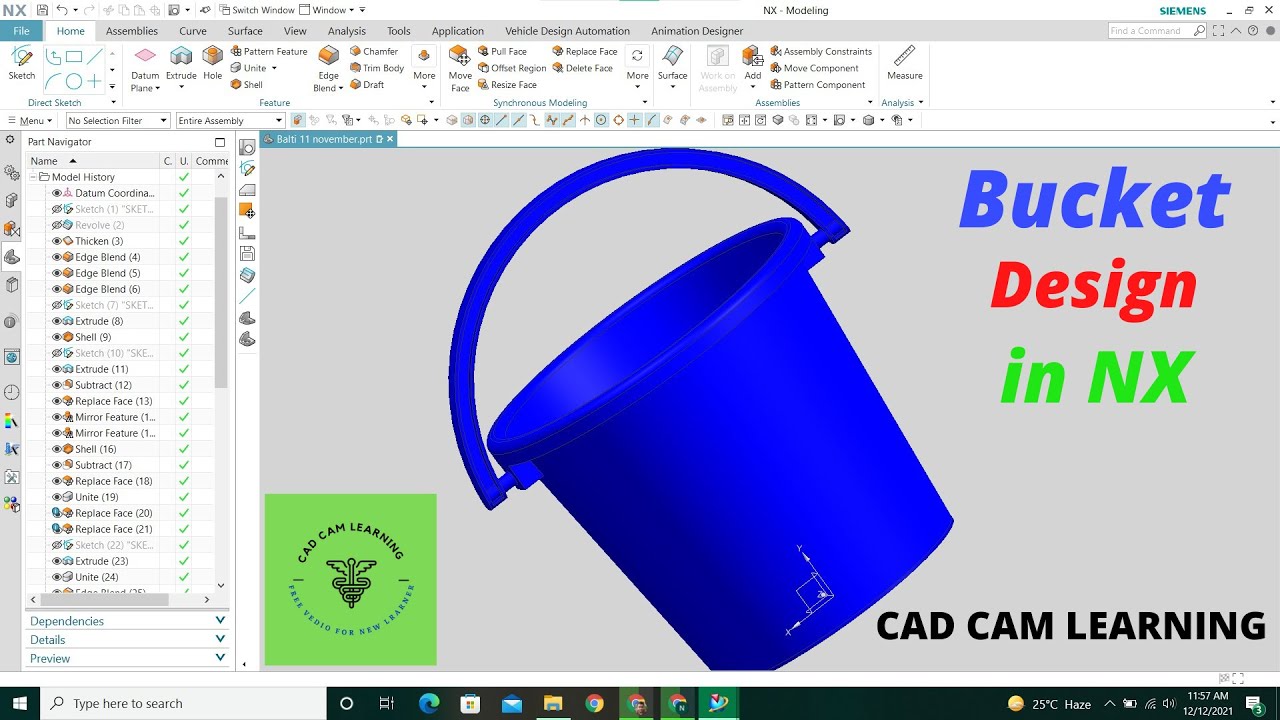Toggle visibility of Edge Blend (4)

(57, 257)
